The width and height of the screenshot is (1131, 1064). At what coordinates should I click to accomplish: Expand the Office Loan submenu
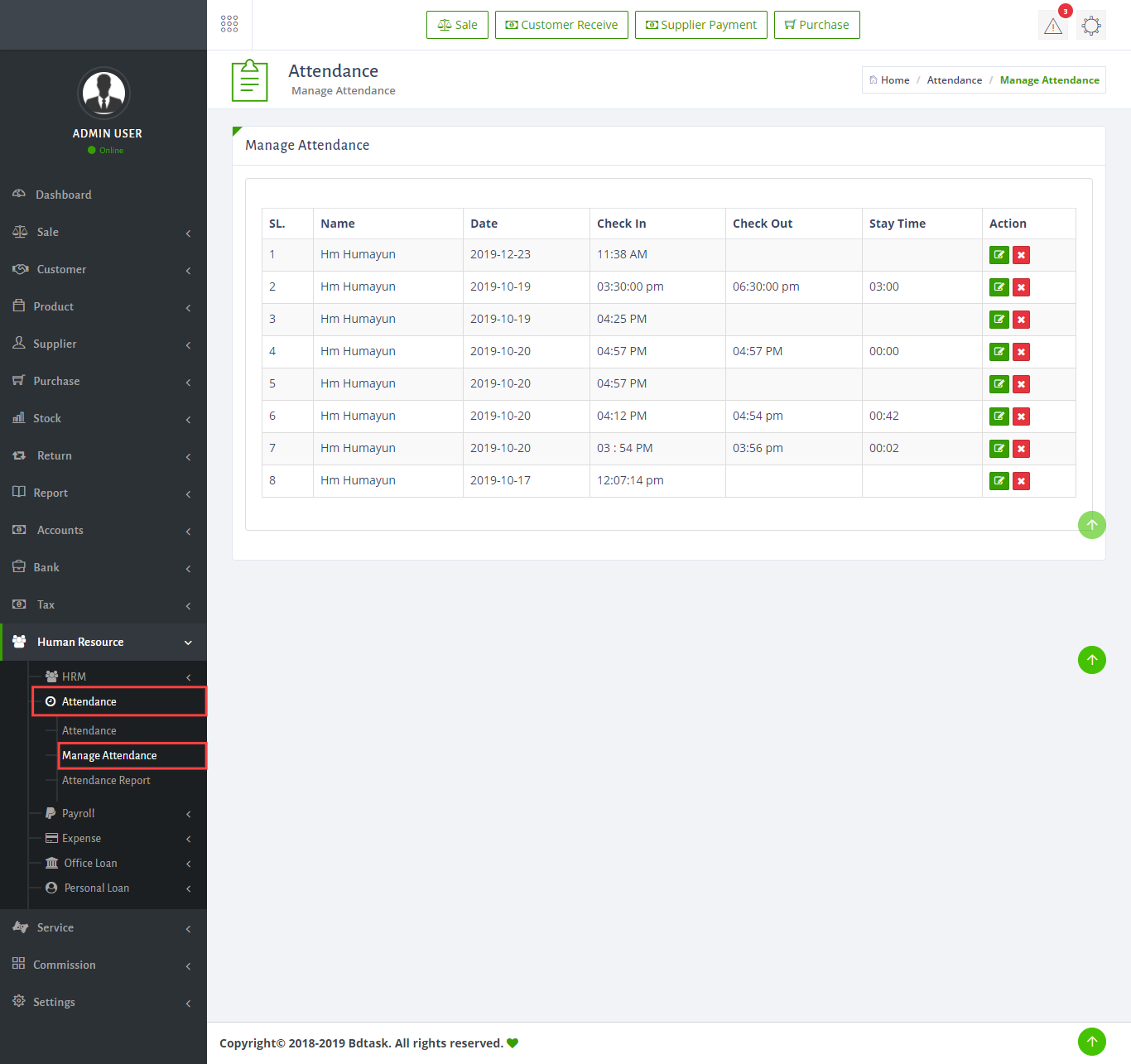click(116, 864)
